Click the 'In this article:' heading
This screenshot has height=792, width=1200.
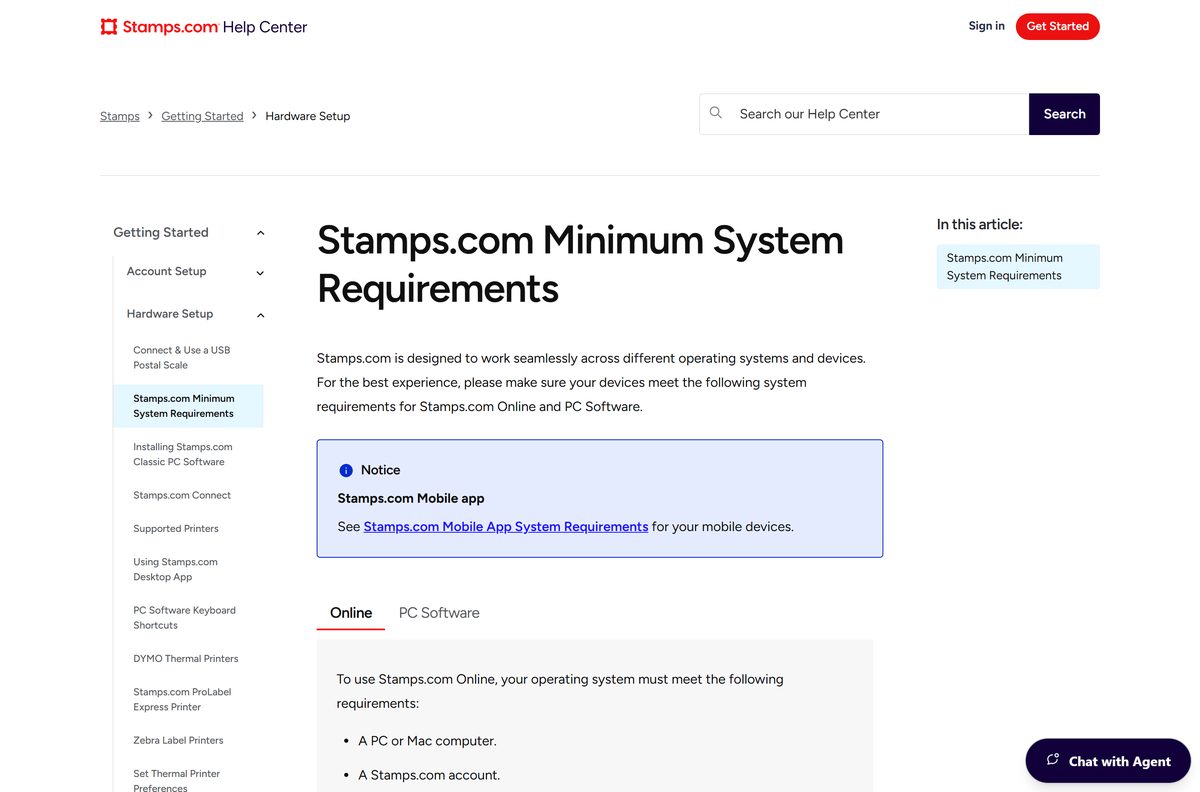click(x=980, y=224)
